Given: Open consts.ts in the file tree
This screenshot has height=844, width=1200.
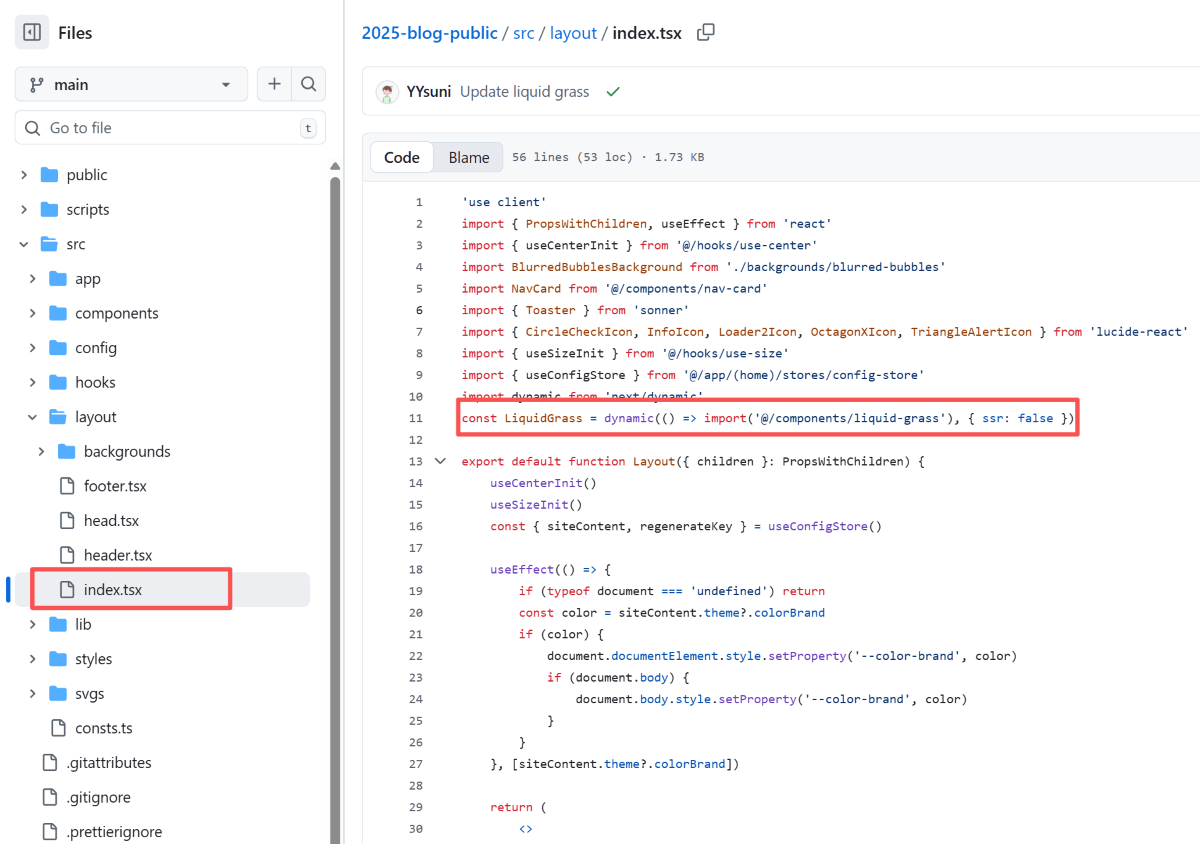Looking at the screenshot, I should (x=103, y=728).
